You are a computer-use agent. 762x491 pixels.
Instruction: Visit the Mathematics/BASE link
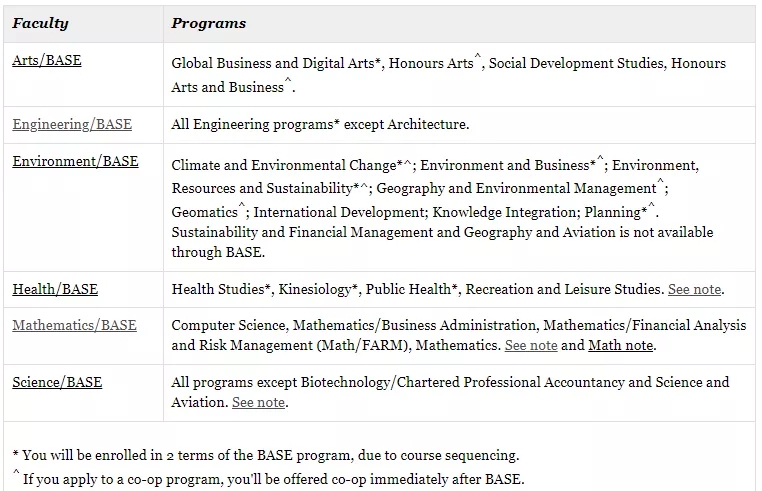coord(74,325)
